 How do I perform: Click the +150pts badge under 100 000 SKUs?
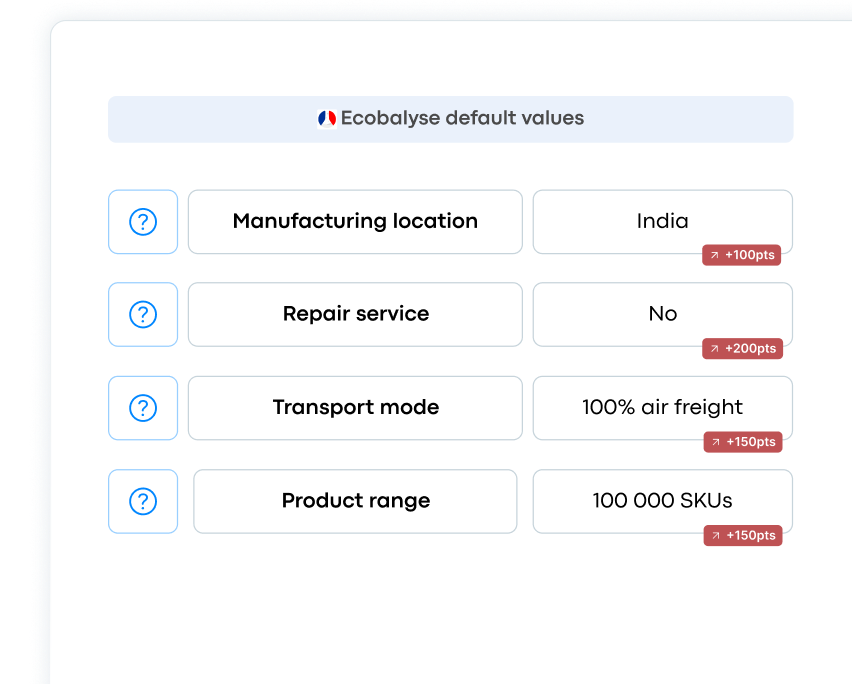743,535
